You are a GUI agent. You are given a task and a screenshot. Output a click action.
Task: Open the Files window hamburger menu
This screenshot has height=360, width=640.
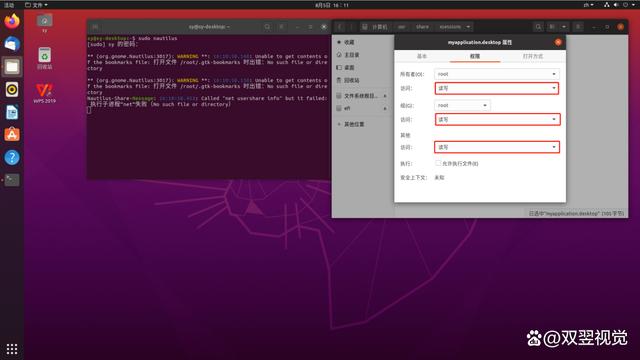click(578, 27)
